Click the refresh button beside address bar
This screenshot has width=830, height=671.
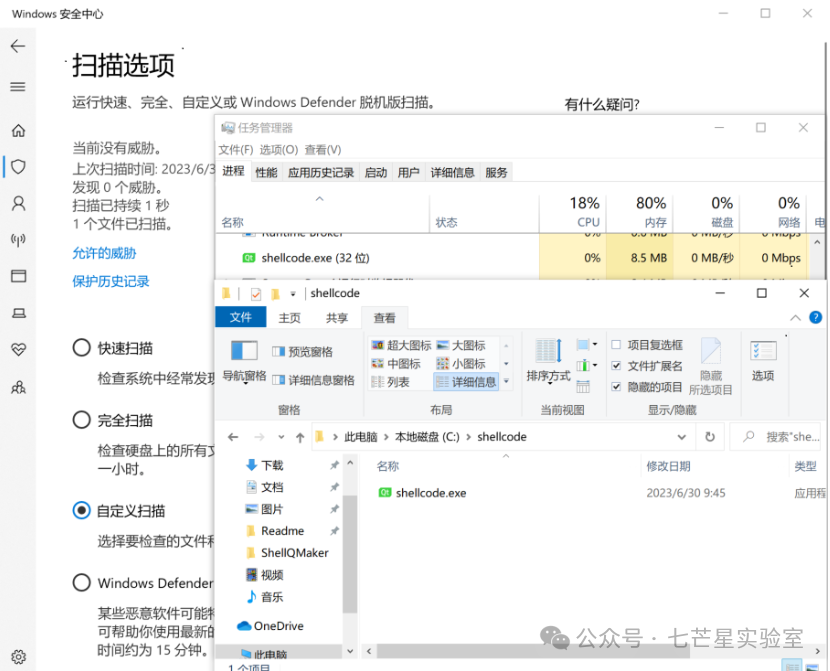point(710,437)
